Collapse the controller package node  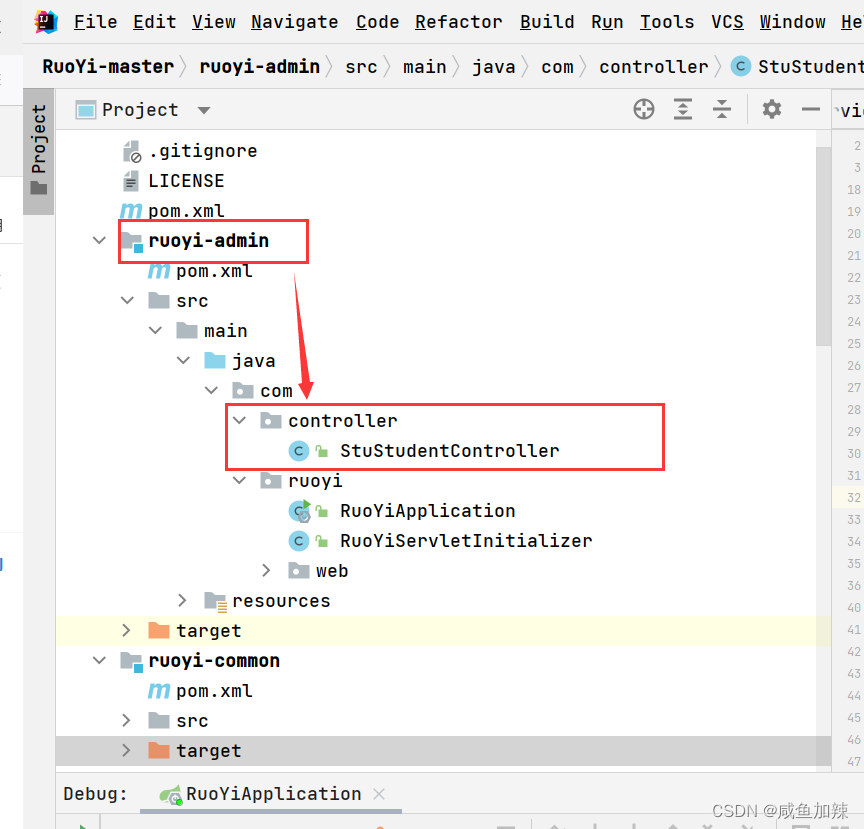(240, 421)
